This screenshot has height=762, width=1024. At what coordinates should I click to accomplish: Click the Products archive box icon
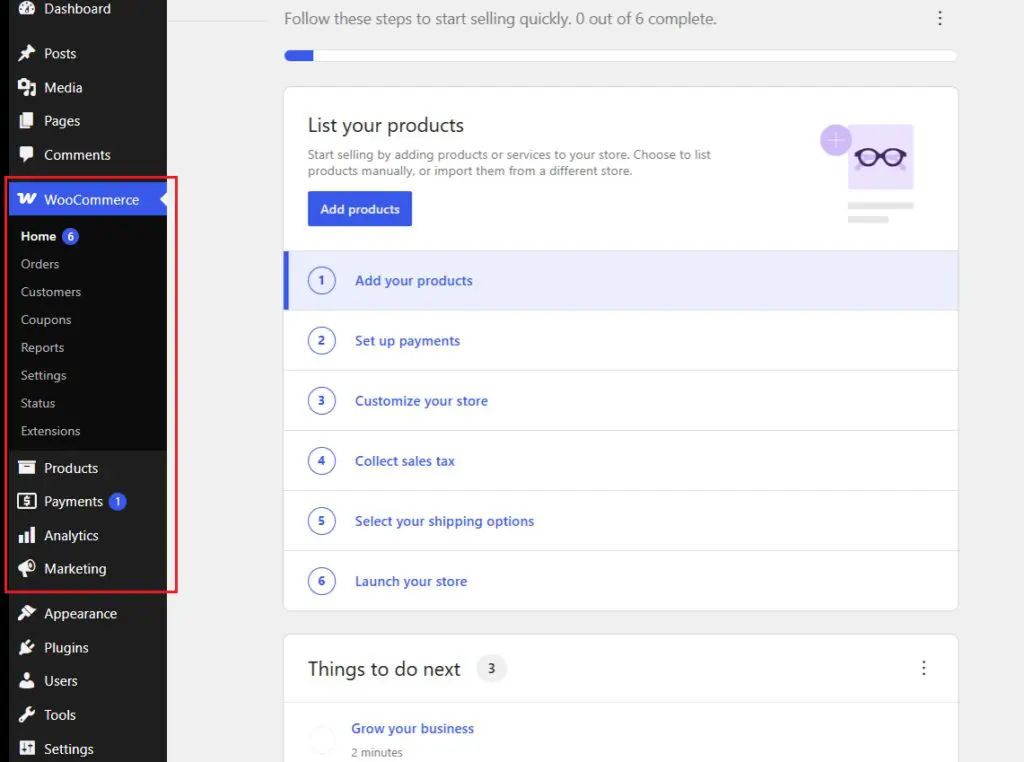[x=27, y=468]
